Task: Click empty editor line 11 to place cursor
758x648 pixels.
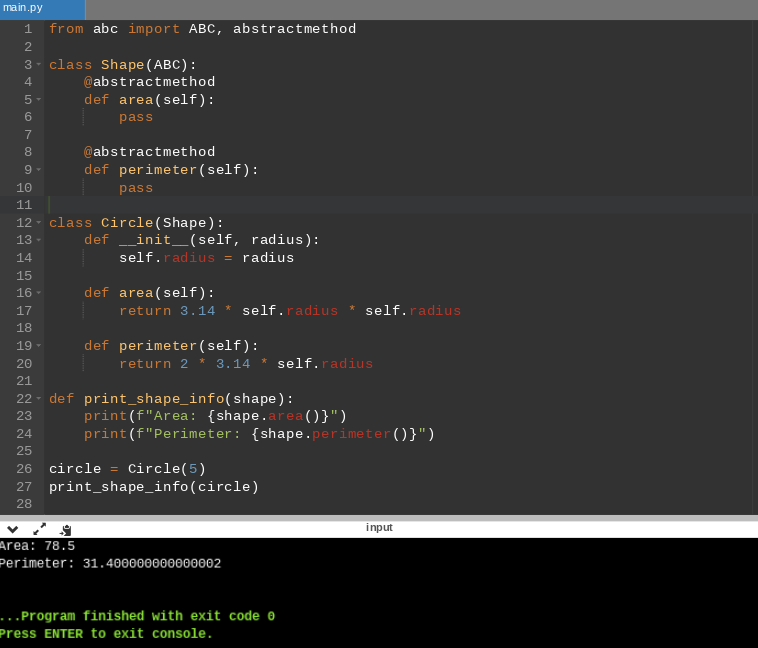Action: (x=401, y=205)
